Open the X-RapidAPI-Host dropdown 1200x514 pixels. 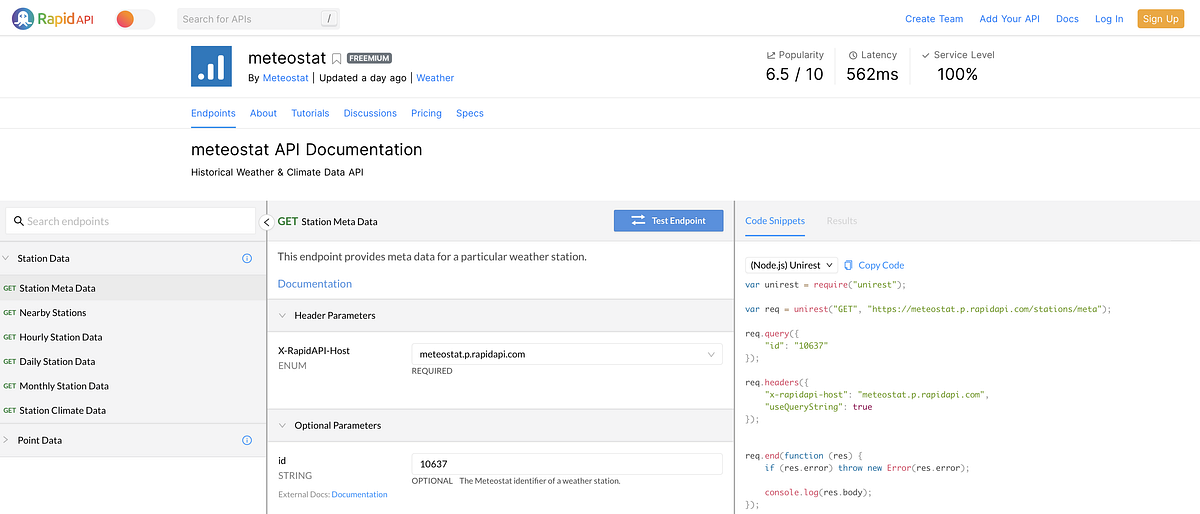point(567,354)
